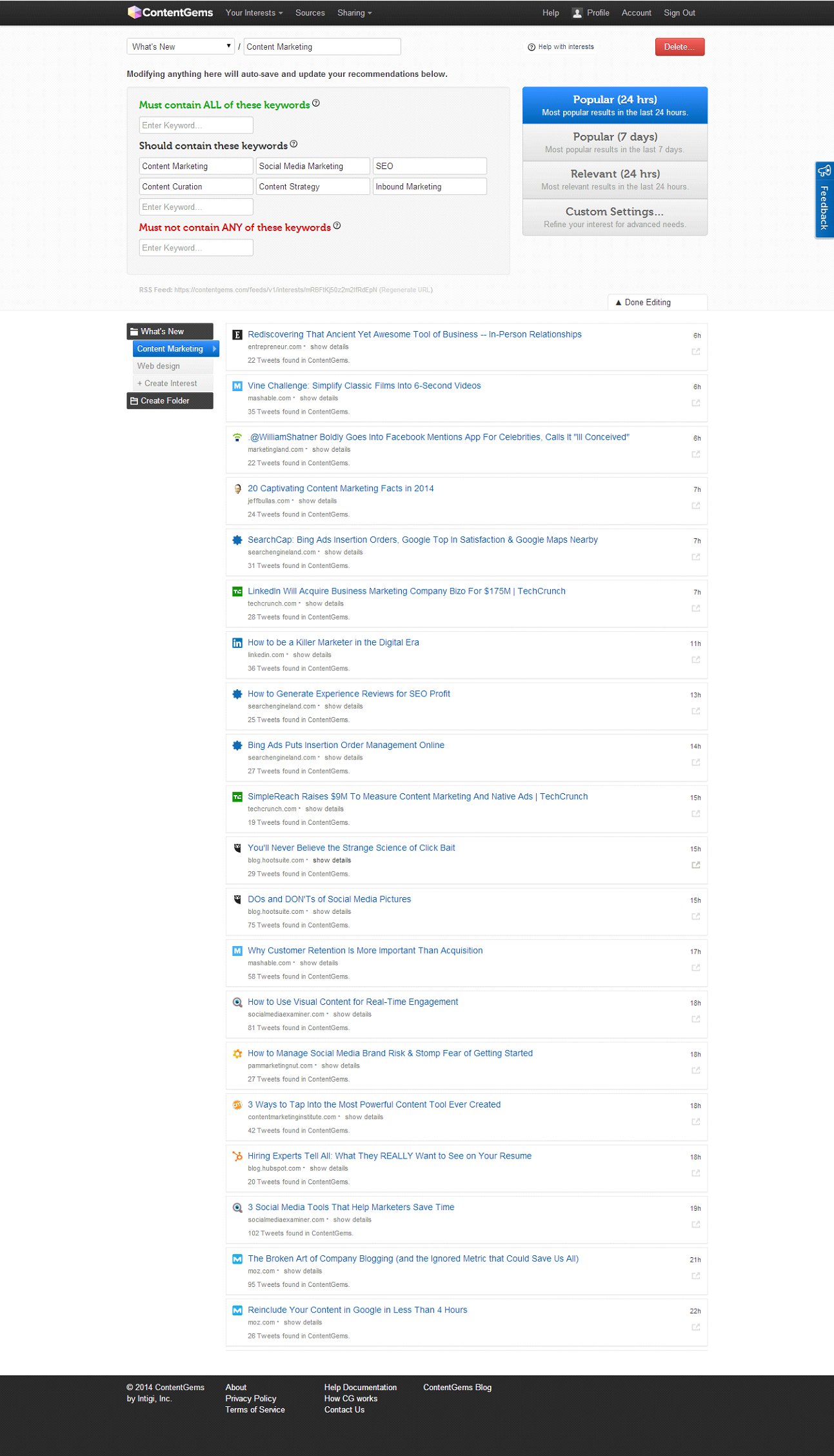Click HubSpot favicon beside Hiring Experts article
834x1456 pixels.
coord(237,1156)
